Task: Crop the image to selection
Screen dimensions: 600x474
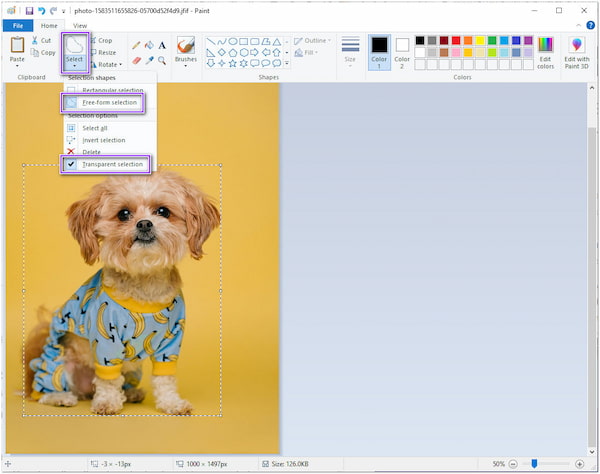Action: click(102, 40)
